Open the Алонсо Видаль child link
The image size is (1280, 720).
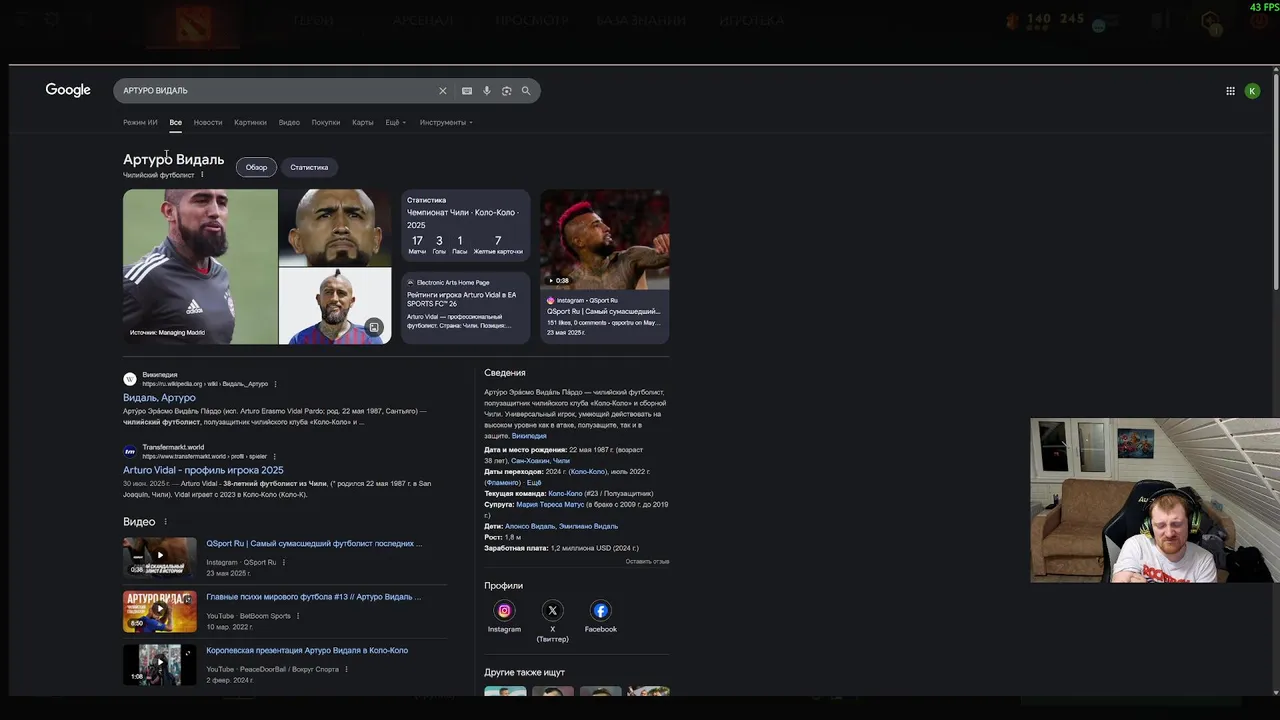coord(530,526)
